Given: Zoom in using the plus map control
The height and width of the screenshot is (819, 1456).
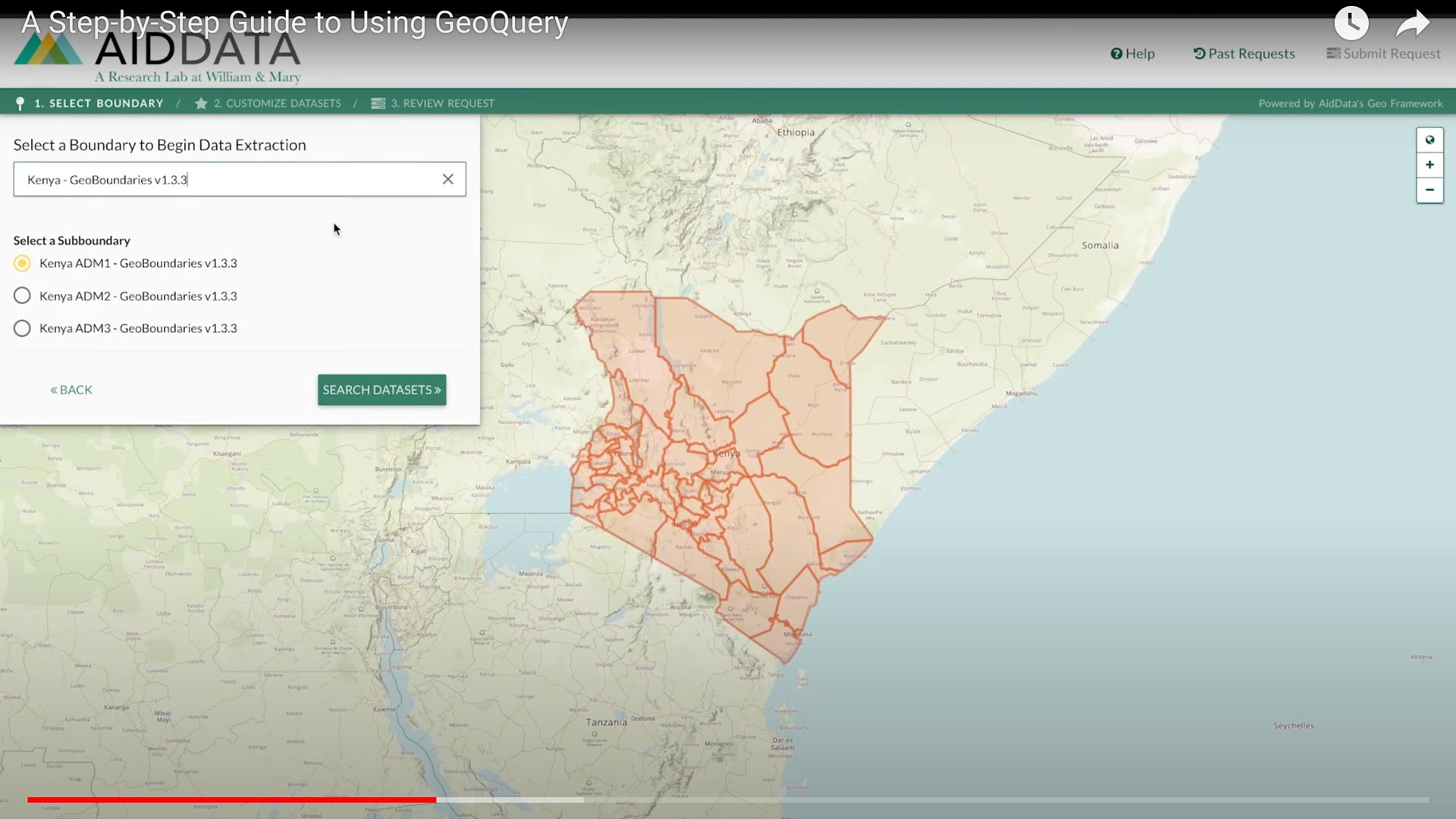Looking at the screenshot, I should (x=1429, y=165).
